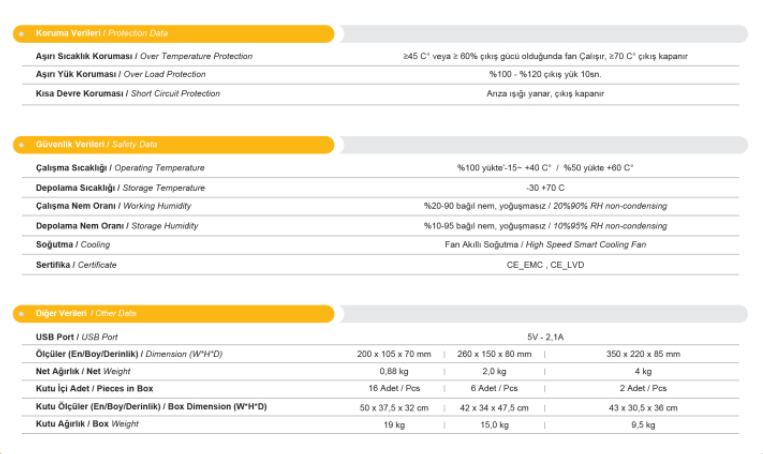
Task: Click the USB Port value 5V - 2,1A
Action: 545,337
